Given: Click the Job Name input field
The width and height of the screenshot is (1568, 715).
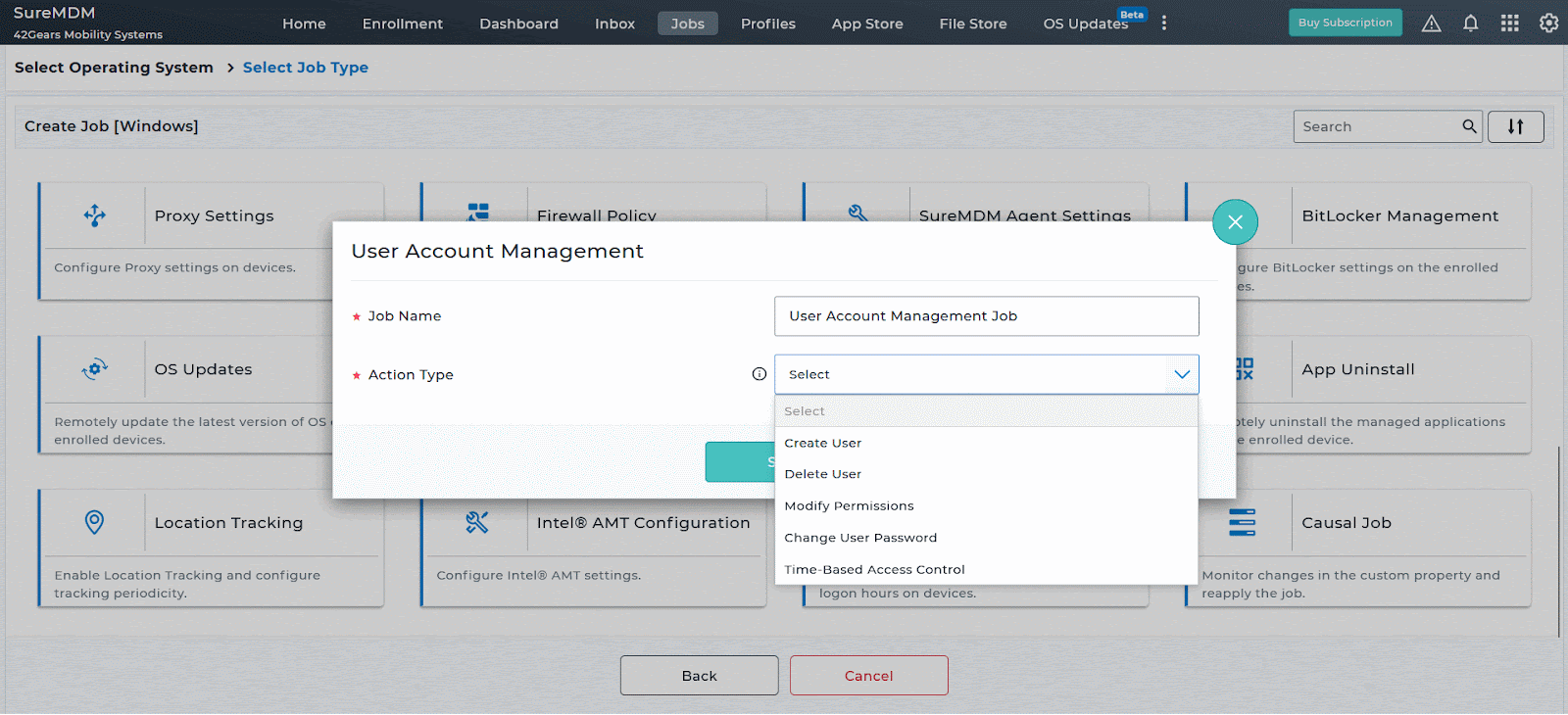Looking at the screenshot, I should click(x=986, y=316).
